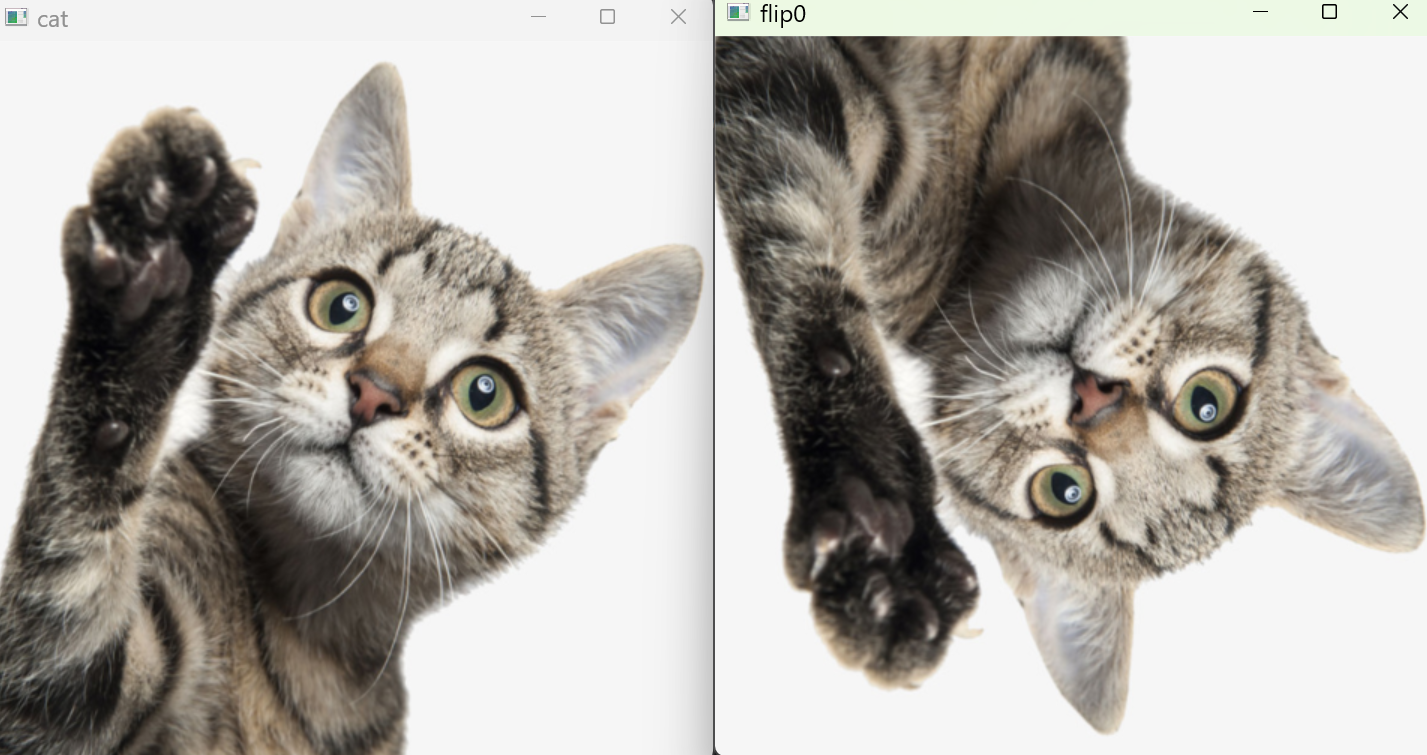Screen dimensions: 1427x755
Task: Click the flip0 window's title bar app icon
Action: coord(738,12)
